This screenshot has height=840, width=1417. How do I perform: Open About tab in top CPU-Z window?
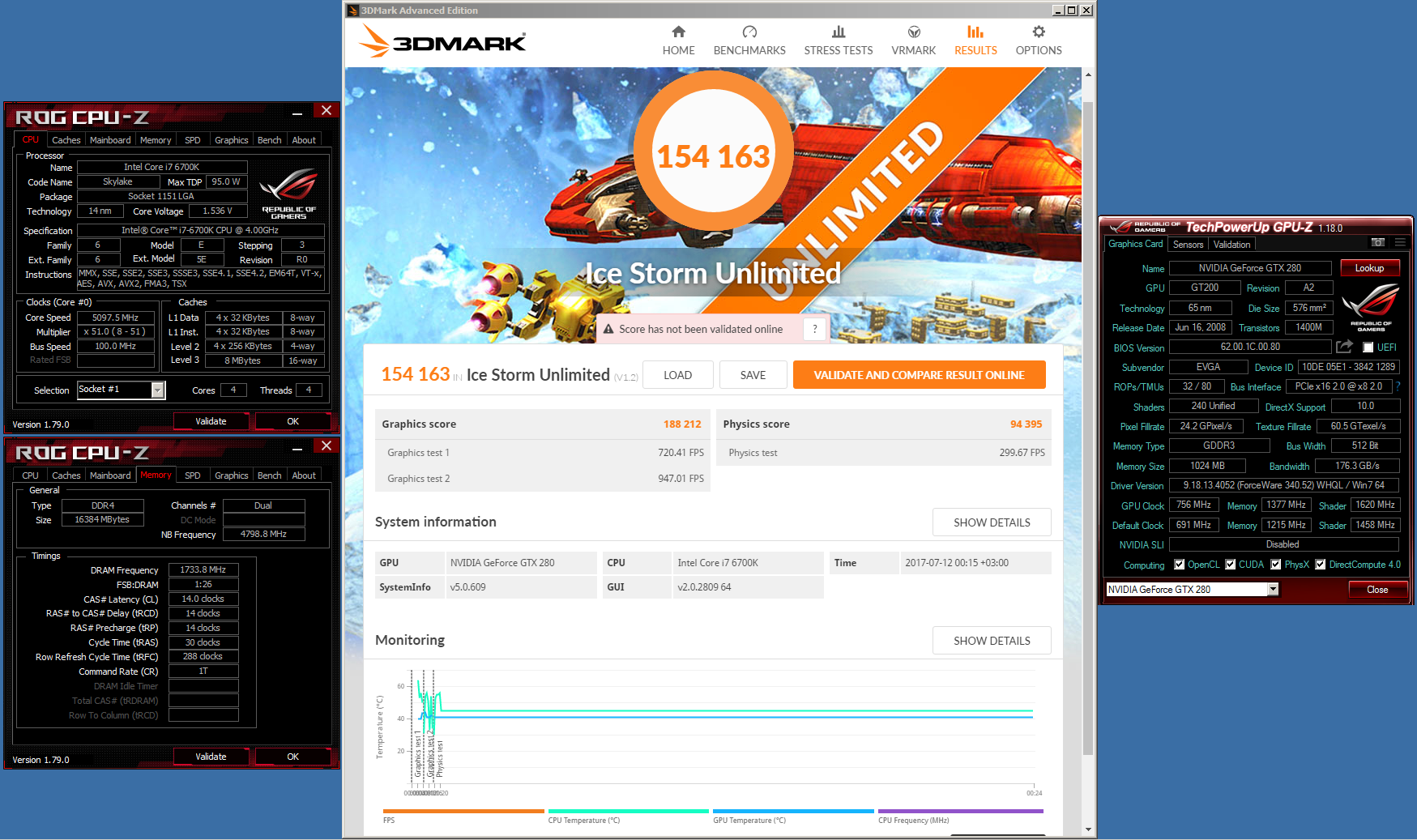pyautogui.click(x=304, y=140)
